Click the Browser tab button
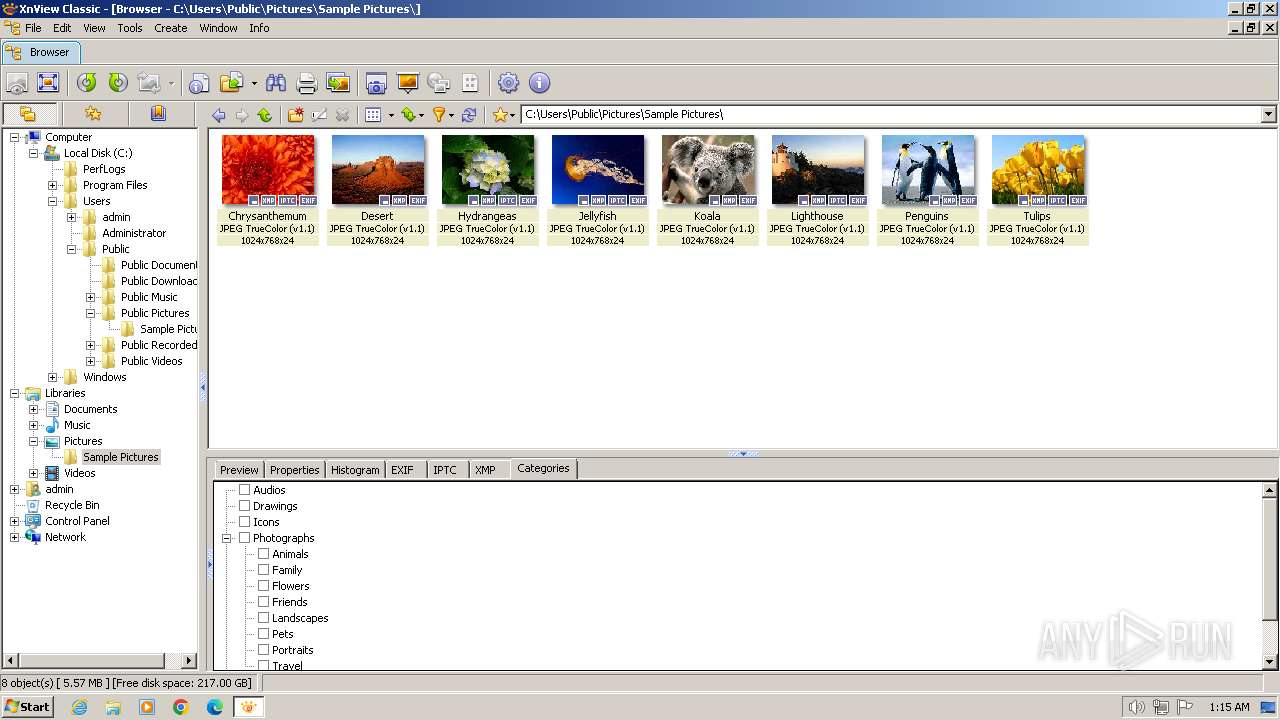Screen dimensions: 1280x720 point(39,52)
